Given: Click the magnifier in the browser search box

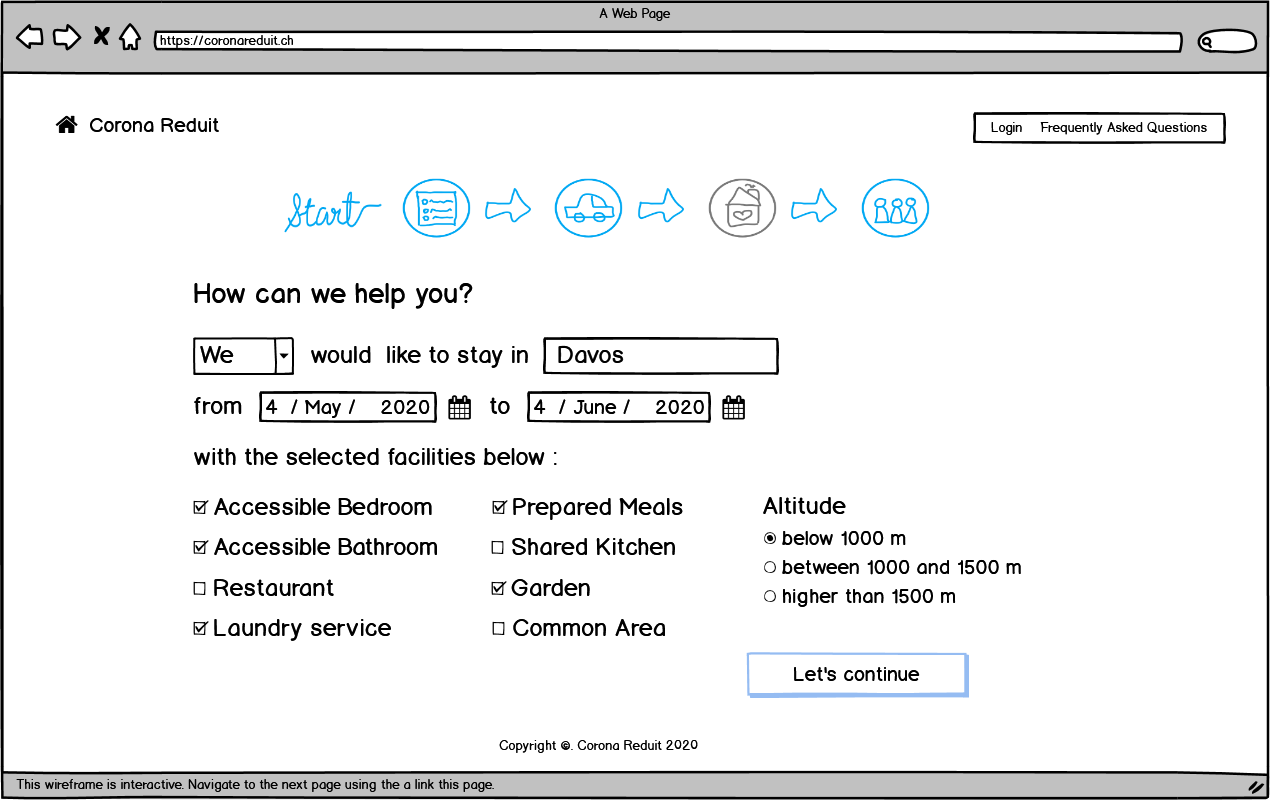Looking at the screenshot, I should click(1208, 42).
